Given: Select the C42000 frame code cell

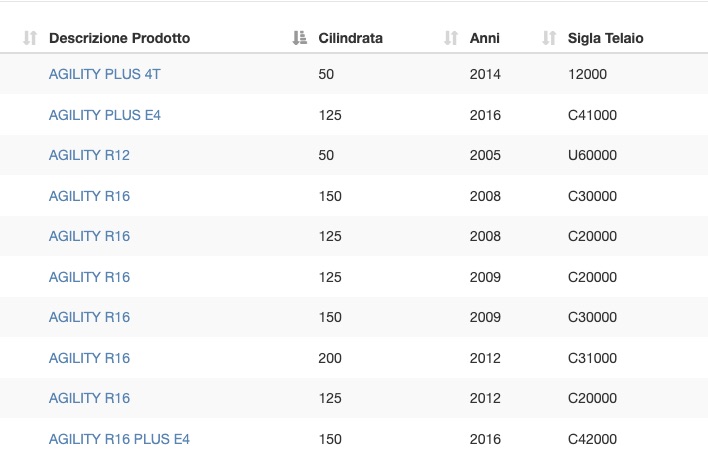Looking at the screenshot, I should [592, 439].
